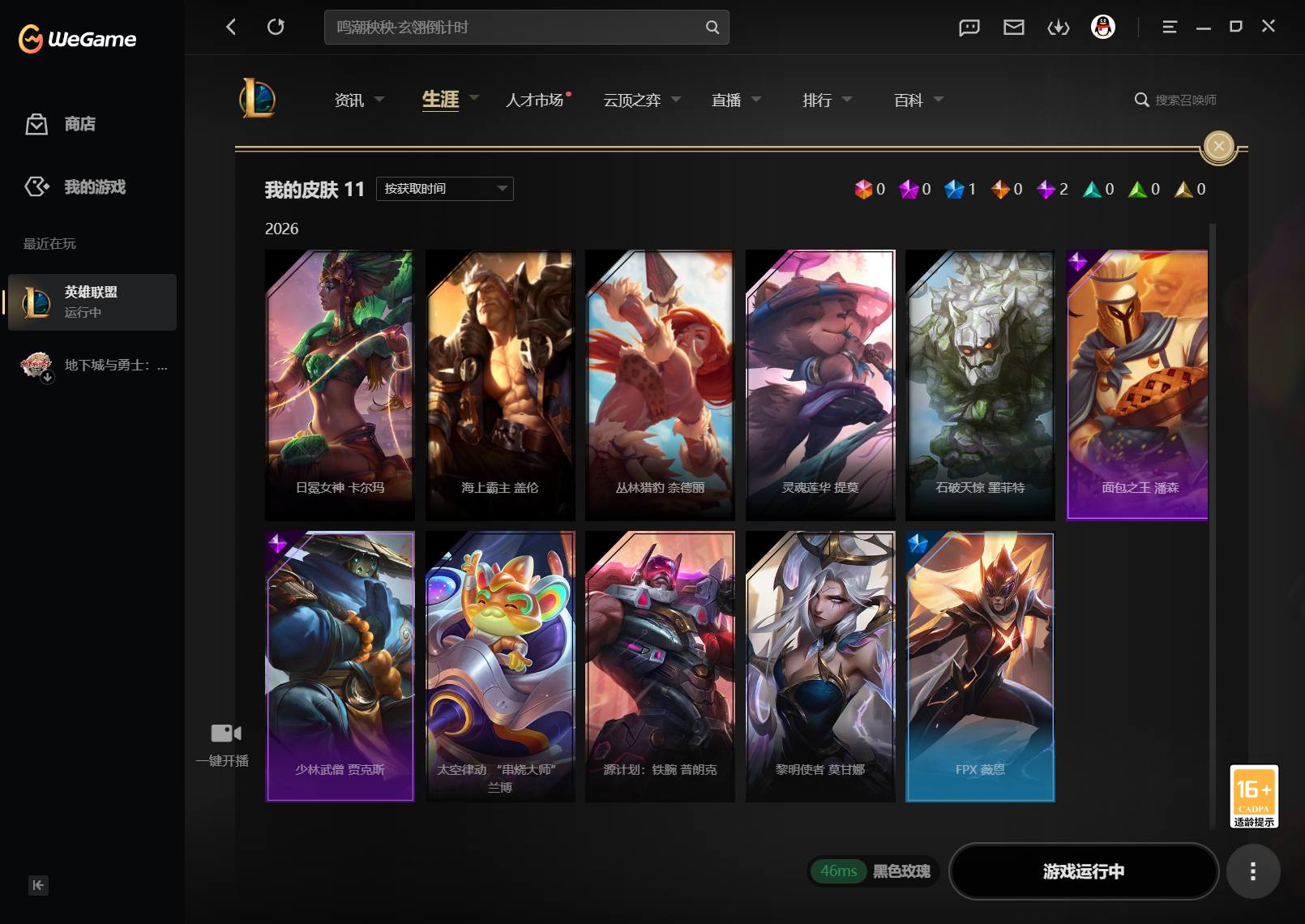
Task: Collapse the sidebar with arrow icon
Action: [38, 885]
